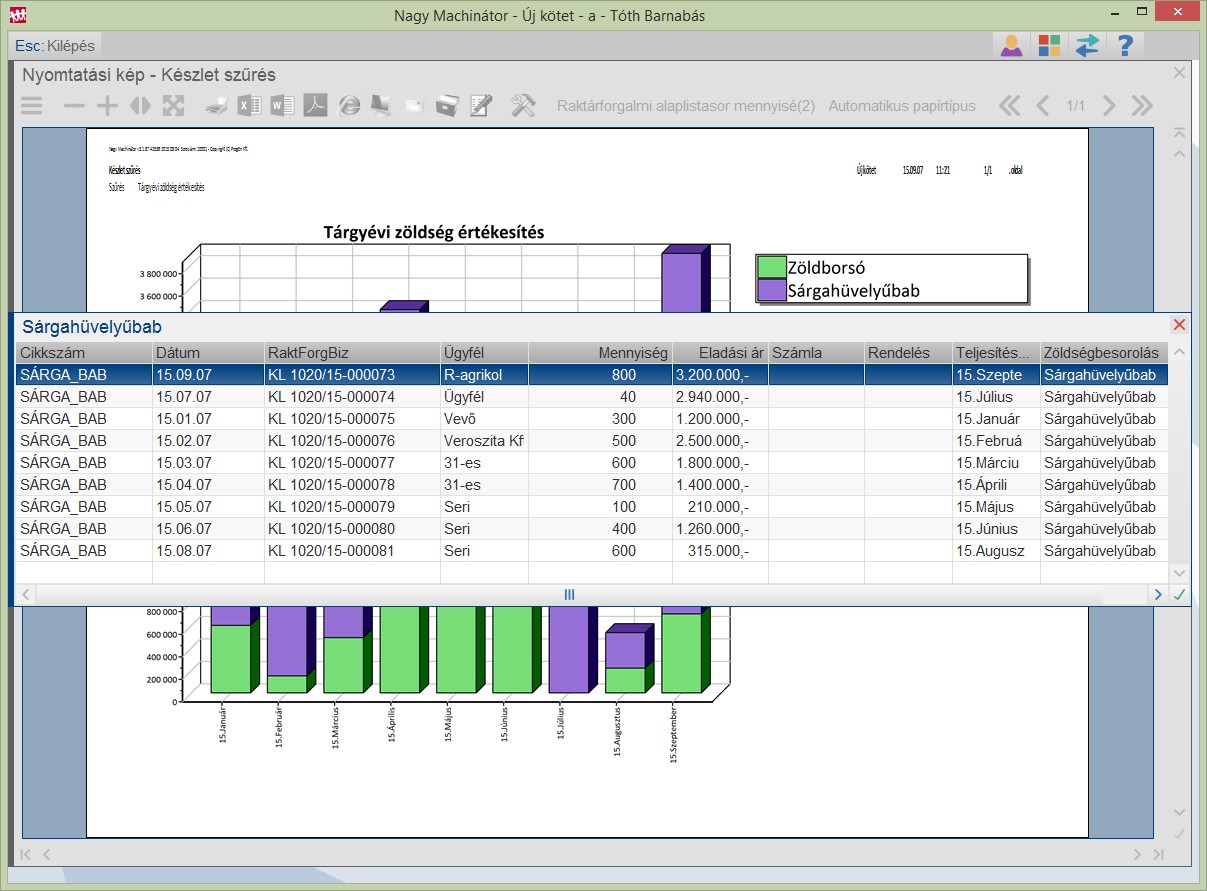
Task: Click Automatikus papírtípus paper type option
Action: (x=901, y=106)
